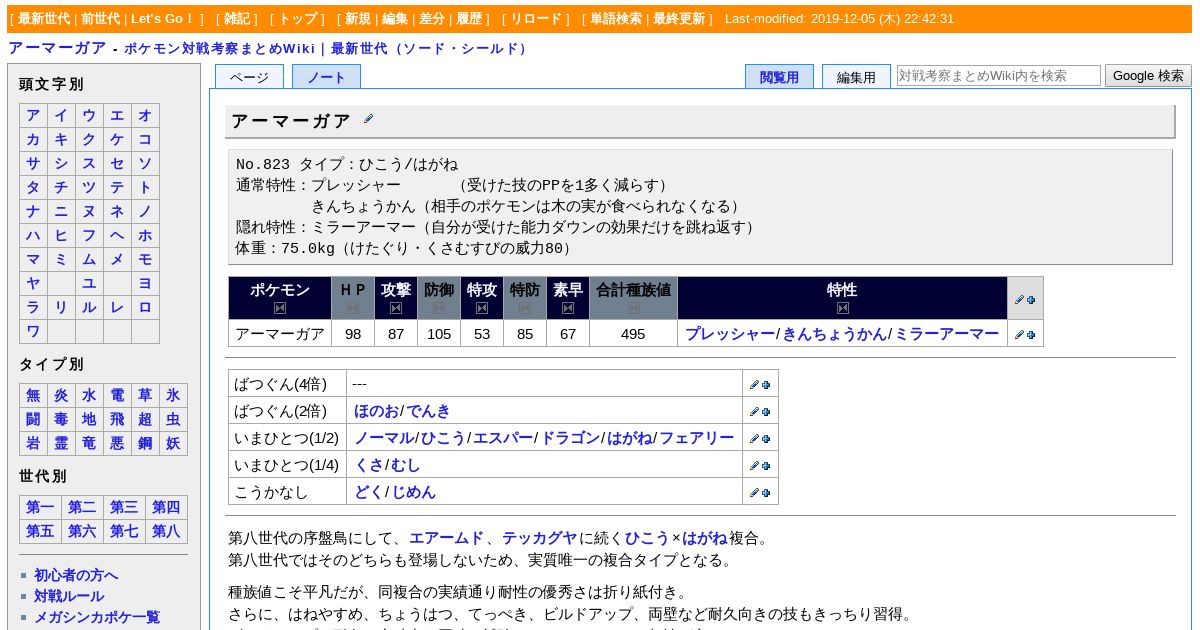Click the pencil edit icon beside アーマーガア heading
Image resolution: width=1200 pixels, height=630 pixels.
(368, 119)
